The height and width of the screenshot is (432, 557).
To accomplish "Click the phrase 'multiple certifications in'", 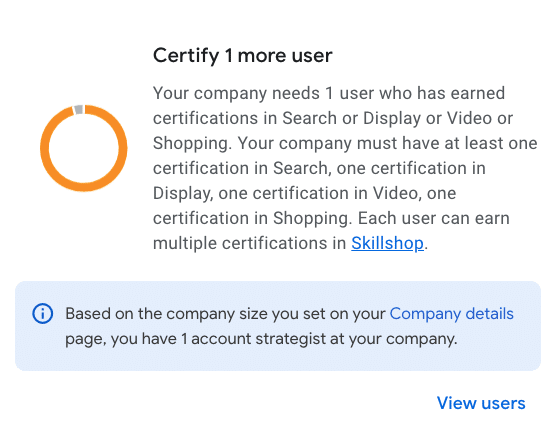I will 249,243.
